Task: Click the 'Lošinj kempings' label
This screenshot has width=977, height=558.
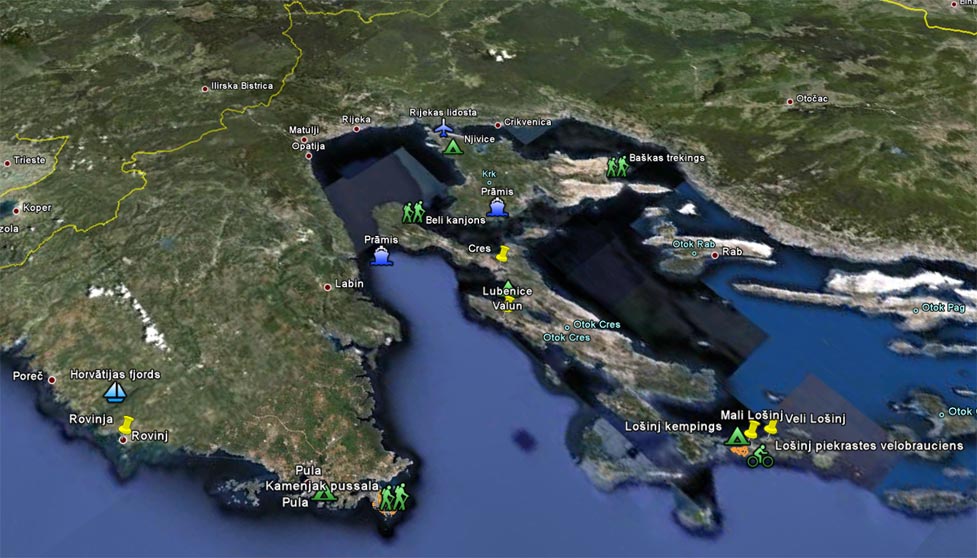Action: [673, 427]
